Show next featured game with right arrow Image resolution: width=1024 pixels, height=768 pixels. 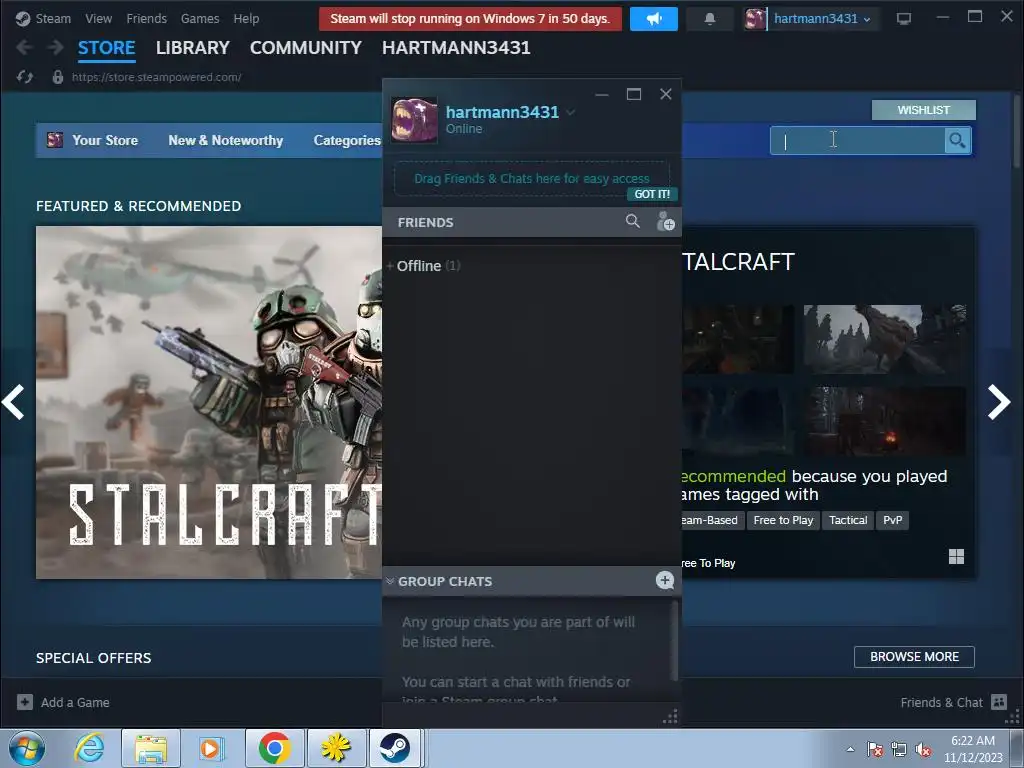999,402
